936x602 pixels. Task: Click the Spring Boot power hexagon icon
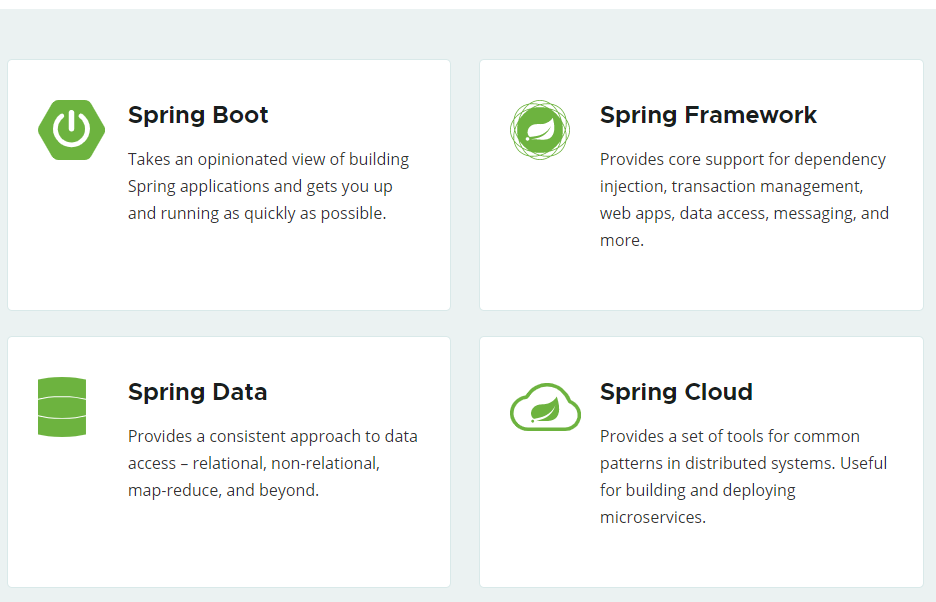(x=71, y=129)
